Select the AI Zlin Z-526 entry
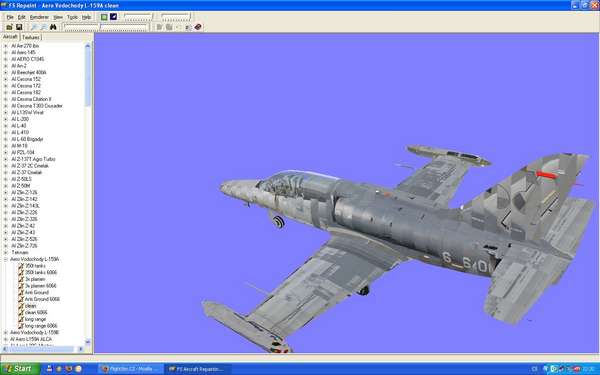Screen dimensions: 600x375 point(24,239)
